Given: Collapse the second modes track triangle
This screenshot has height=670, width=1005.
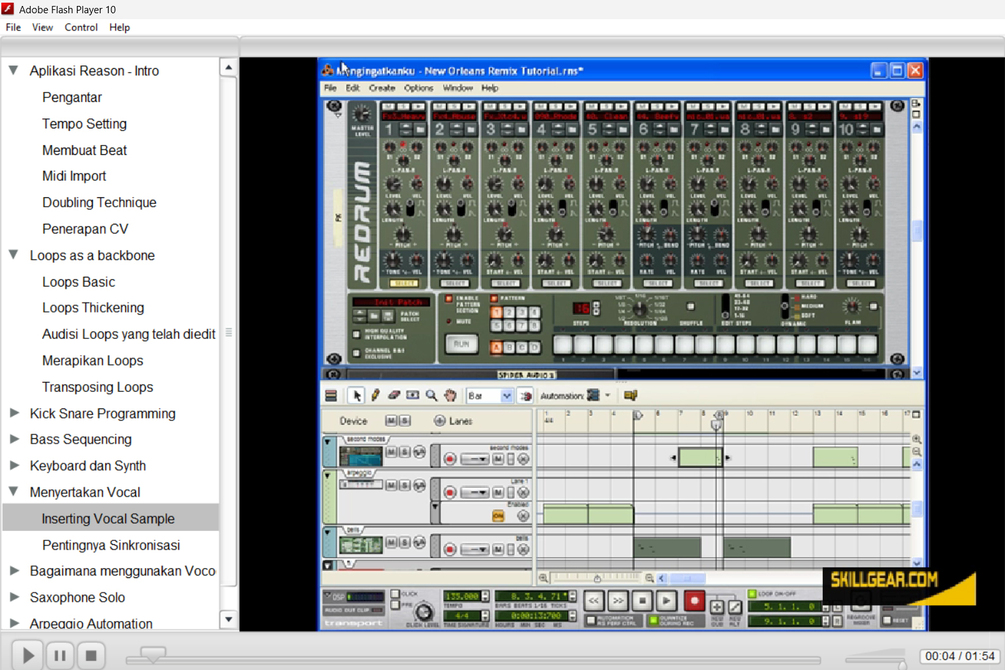Looking at the screenshot, I should coord(328,442).
